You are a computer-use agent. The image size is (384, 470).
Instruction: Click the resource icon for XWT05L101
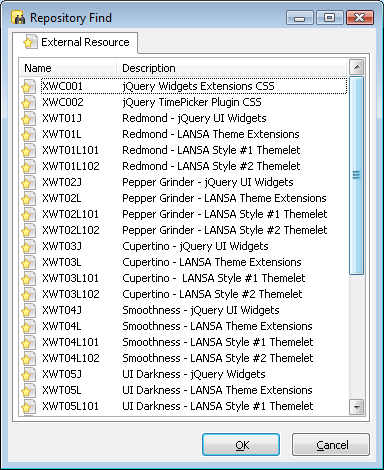click(28, 406)
